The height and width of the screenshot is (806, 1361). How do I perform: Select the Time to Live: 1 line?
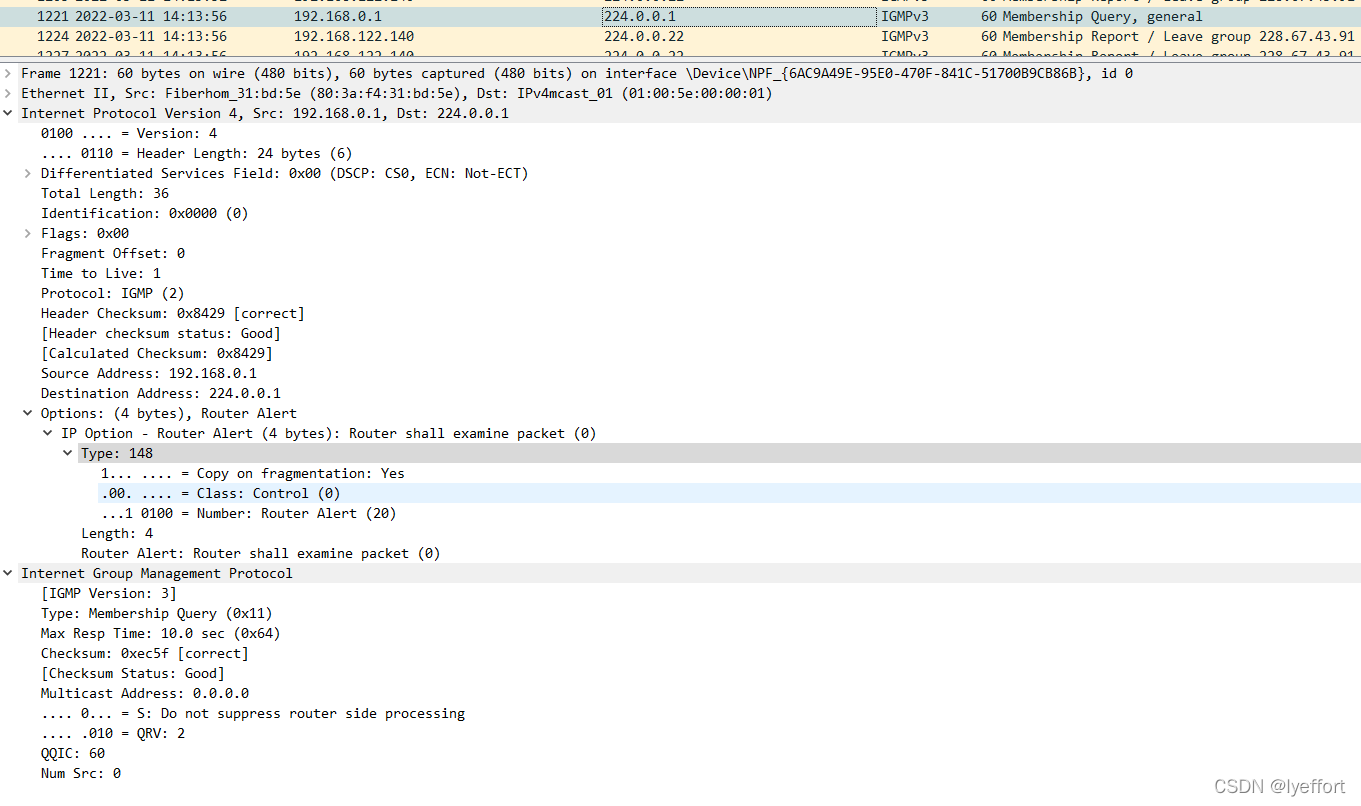101,273
